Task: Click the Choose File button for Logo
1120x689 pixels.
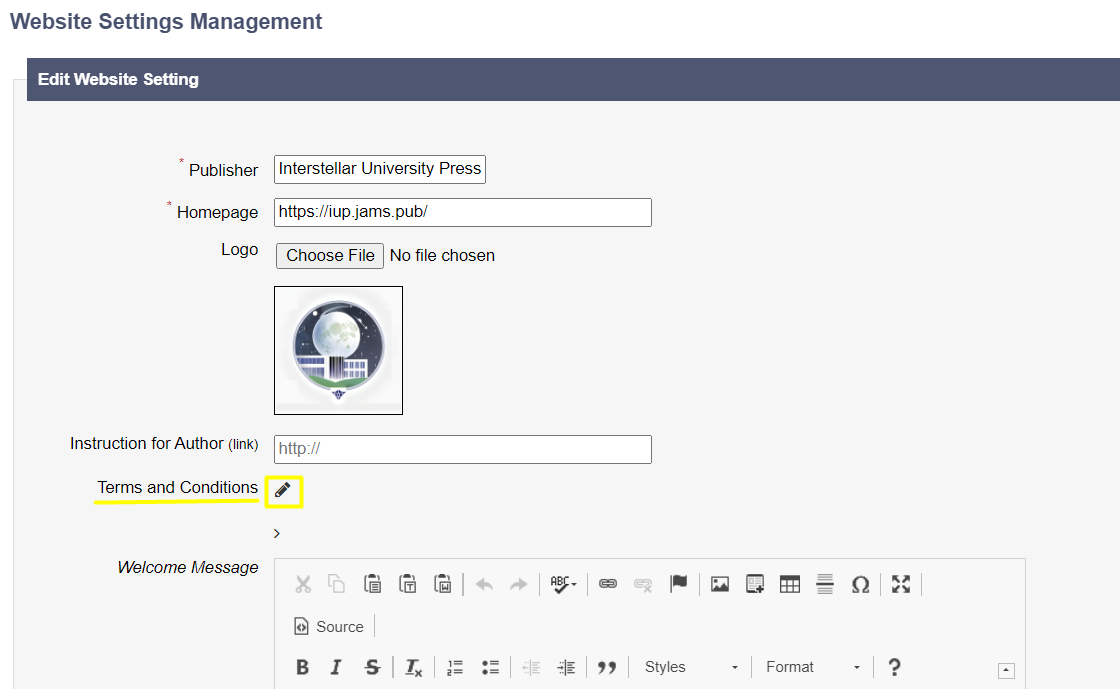Action: tap(330, 256)
